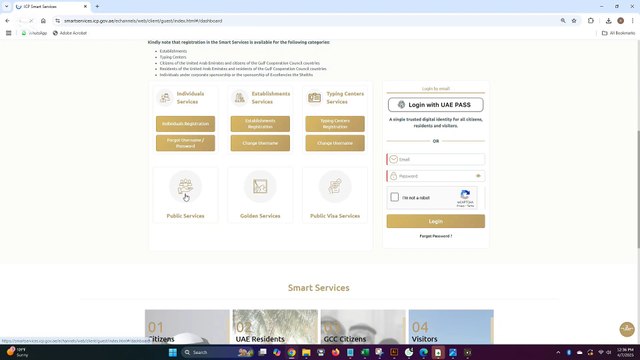Open the All Bookmarks folder
640x360 pixels.
point(618,33)
